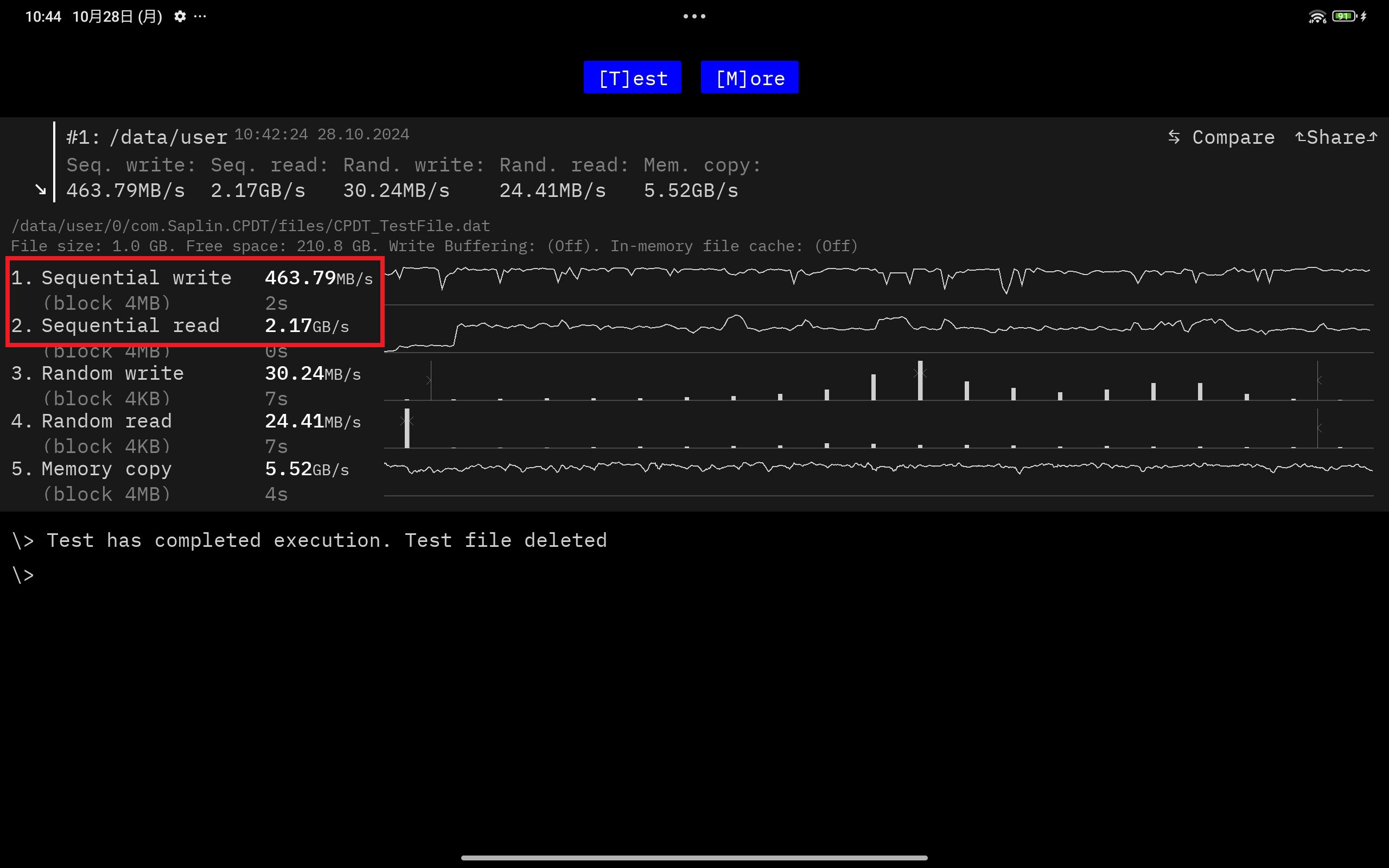Share the benchmark result
1389x868 pixels.
click(x=1336, y=137)
